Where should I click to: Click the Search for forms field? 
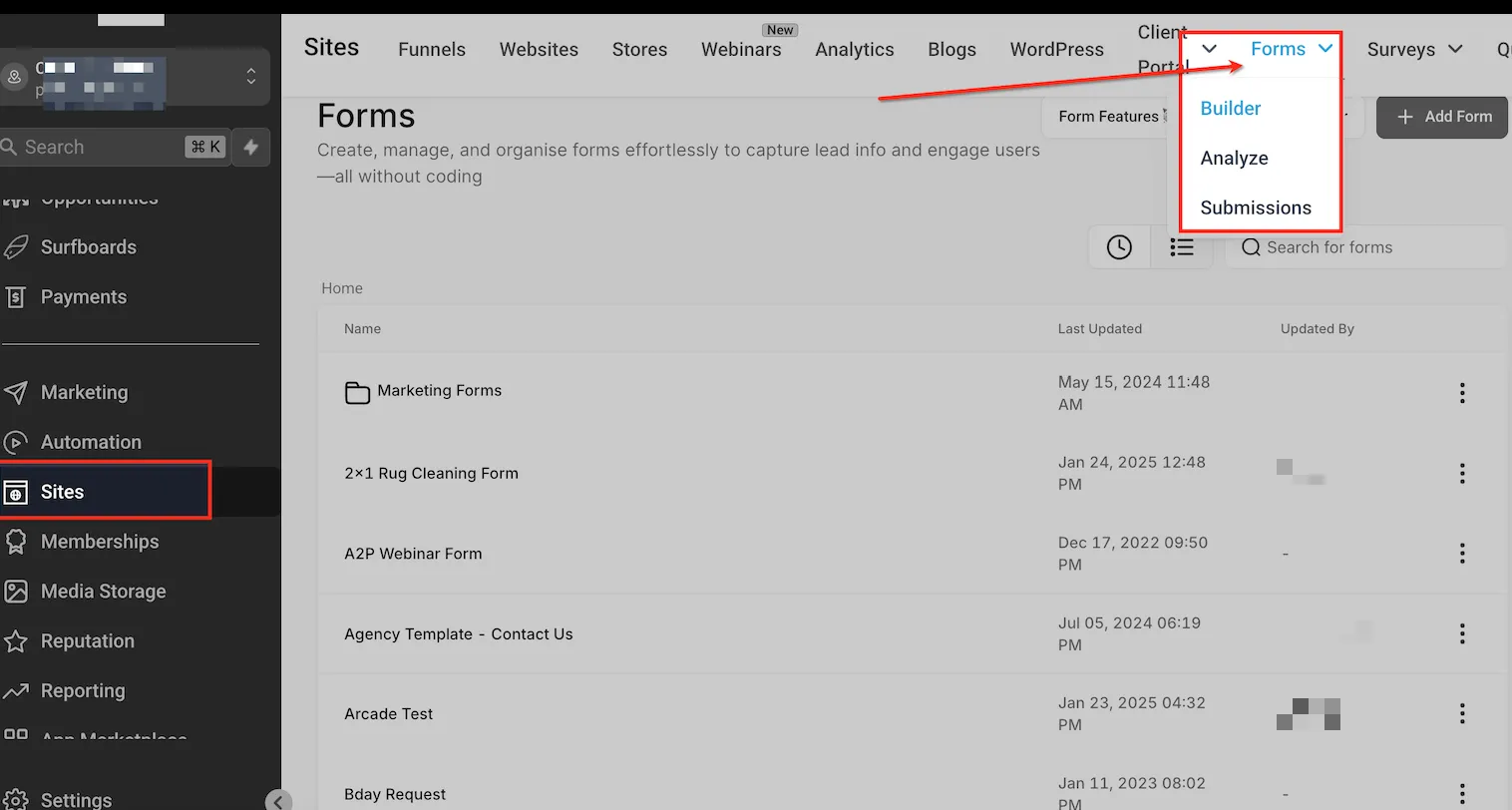[1366, 247]
